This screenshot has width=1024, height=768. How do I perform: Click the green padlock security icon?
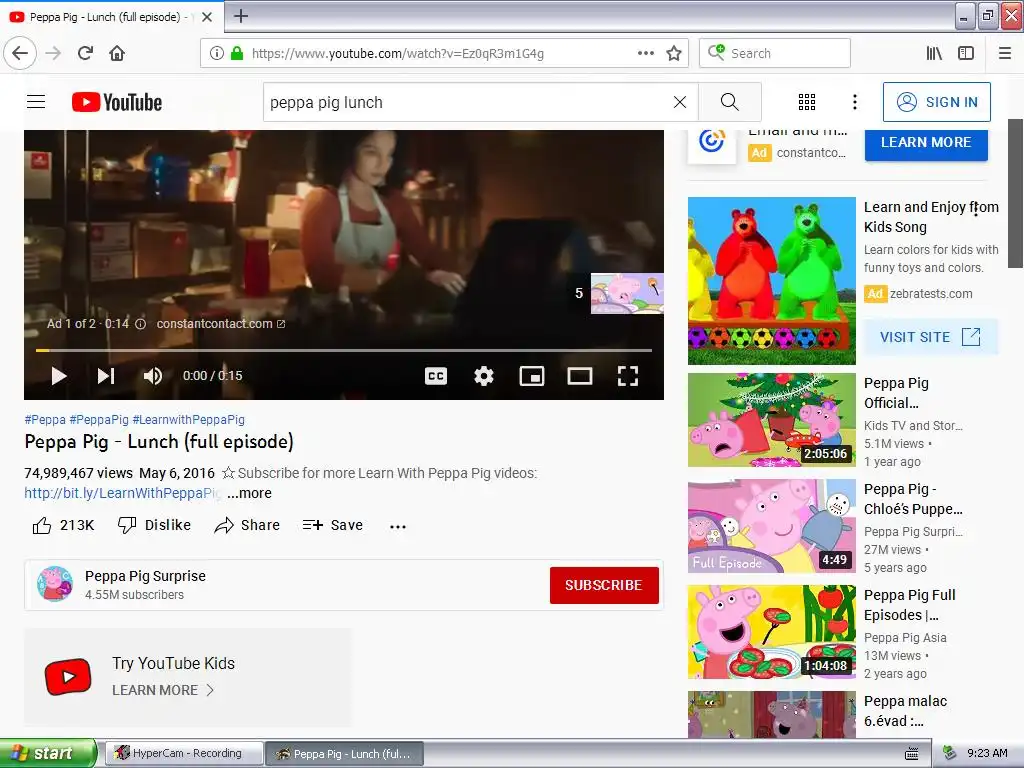click(x=237, y=53)
